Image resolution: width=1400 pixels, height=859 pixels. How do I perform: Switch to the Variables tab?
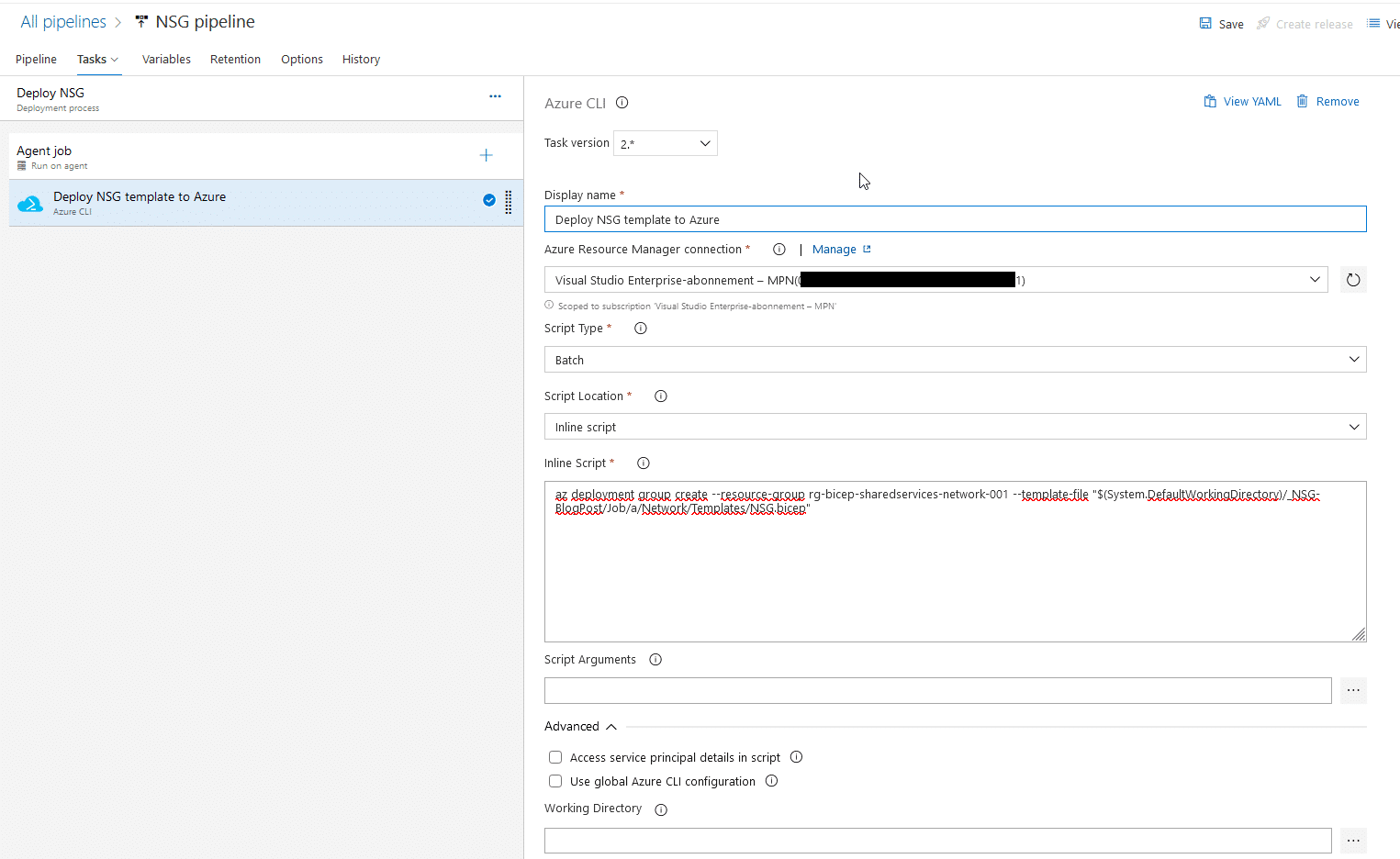(166, 59)
